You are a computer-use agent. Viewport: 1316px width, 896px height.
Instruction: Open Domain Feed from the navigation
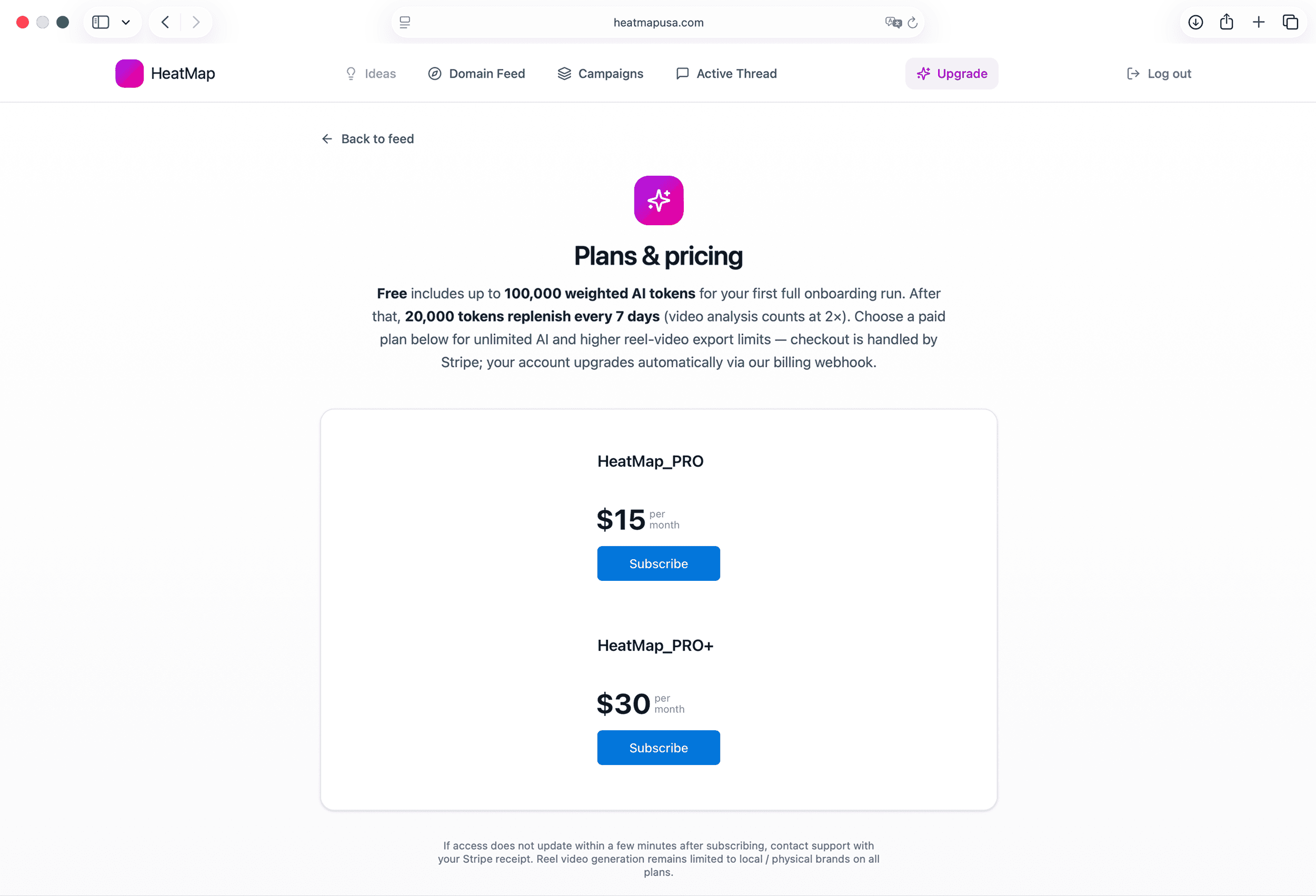(476, 74)
